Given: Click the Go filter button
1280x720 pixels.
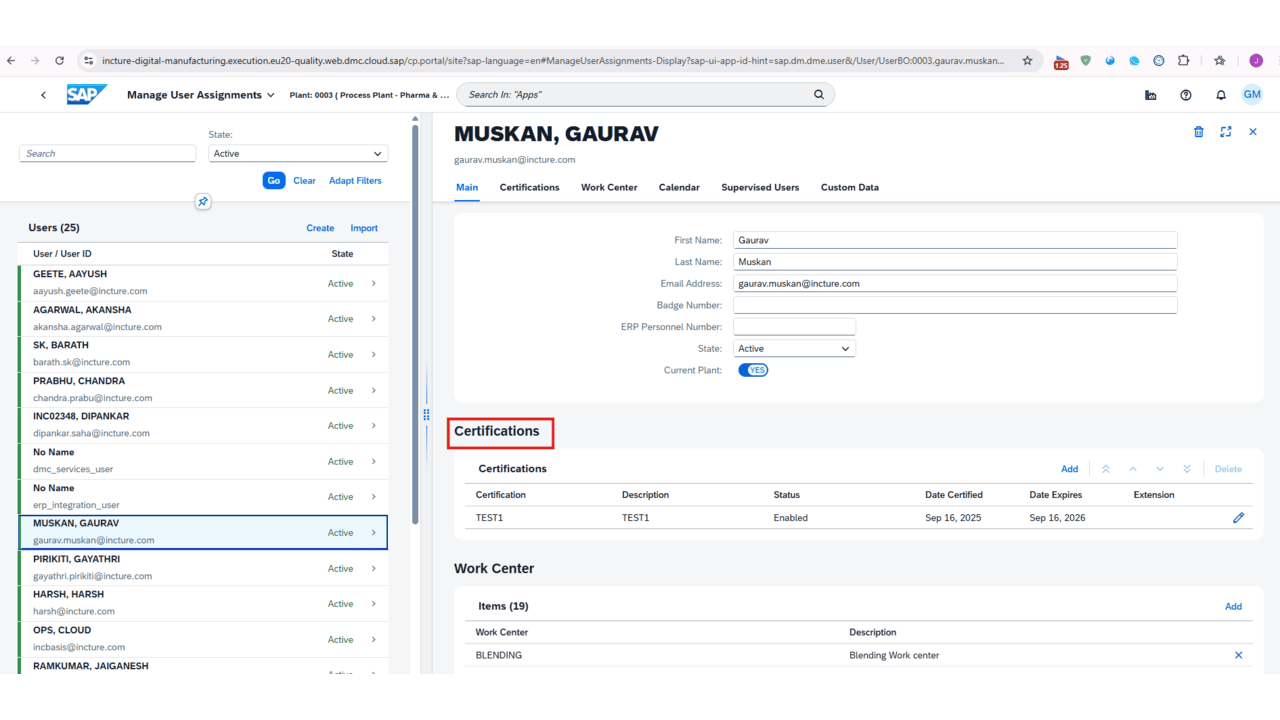Looking at the screenshot, I should [x=273, y=180].
